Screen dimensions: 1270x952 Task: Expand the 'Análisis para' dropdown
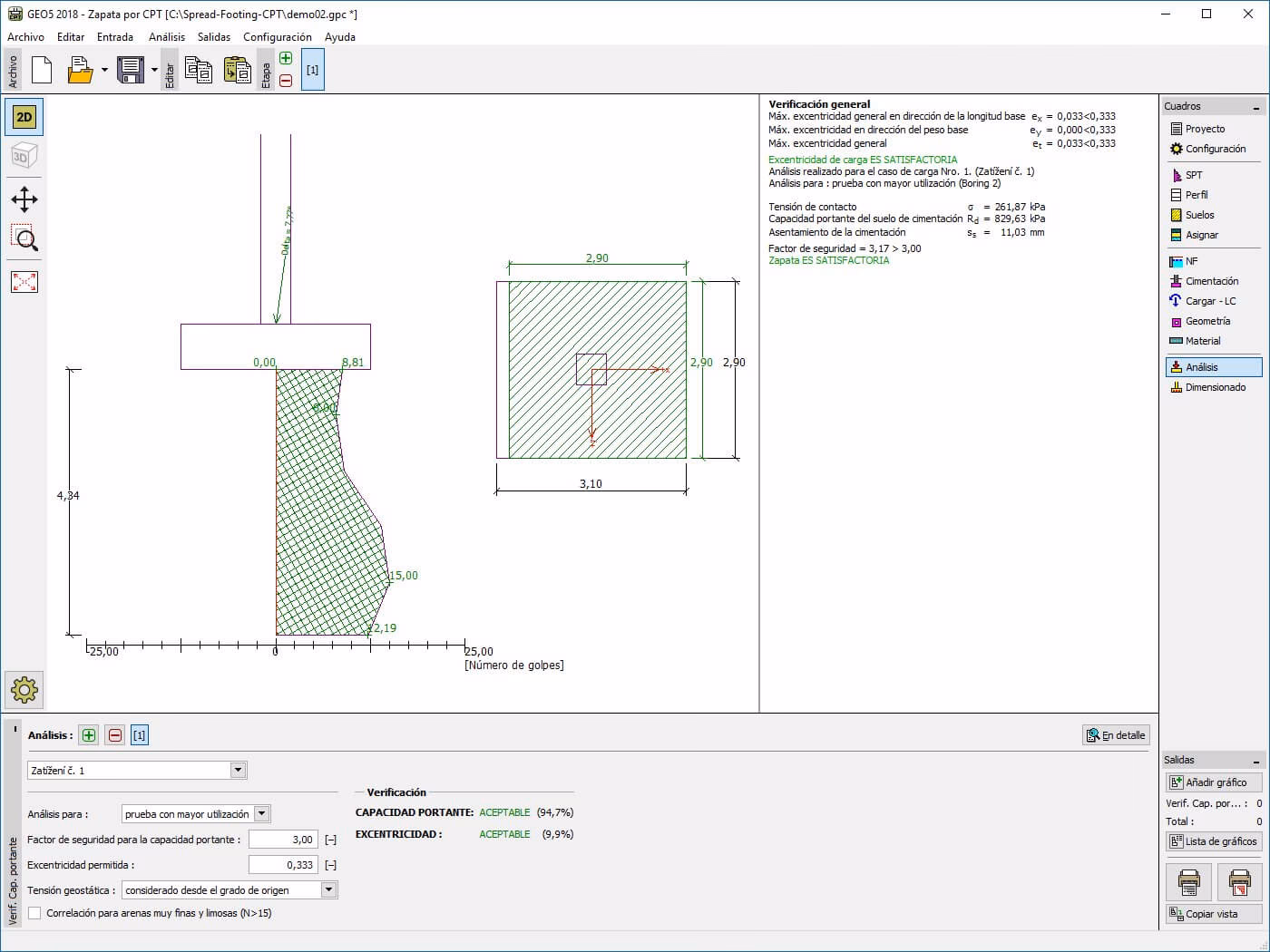[x=196, y=814]
